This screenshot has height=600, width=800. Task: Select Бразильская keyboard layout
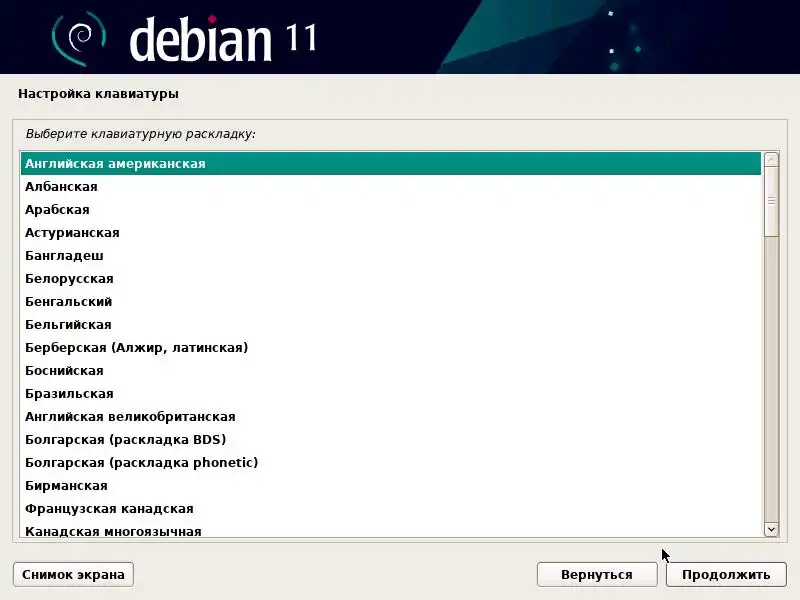[x=391, y=393]
